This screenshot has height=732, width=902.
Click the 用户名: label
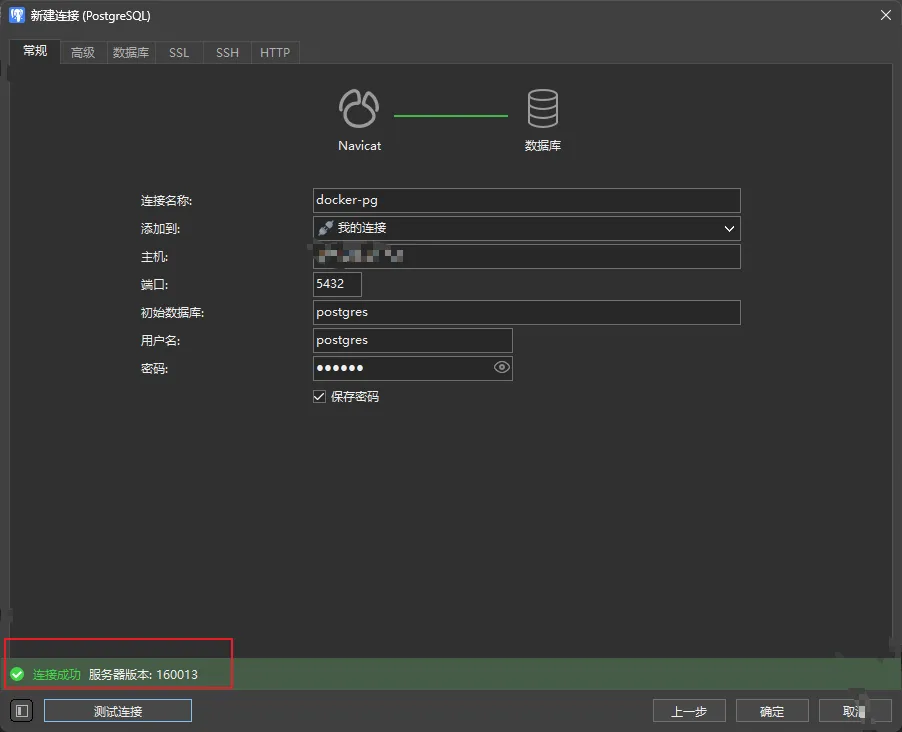160,341
